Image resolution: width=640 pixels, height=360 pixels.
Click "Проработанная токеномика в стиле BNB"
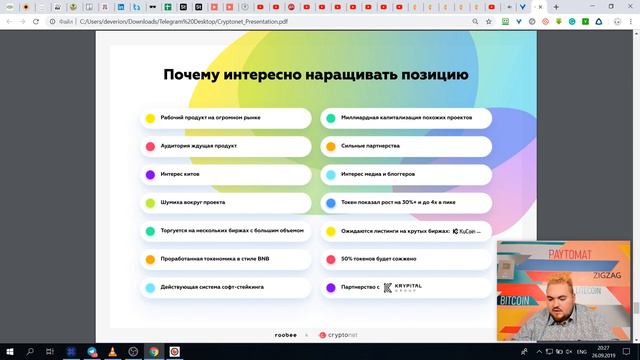point(215,259)
